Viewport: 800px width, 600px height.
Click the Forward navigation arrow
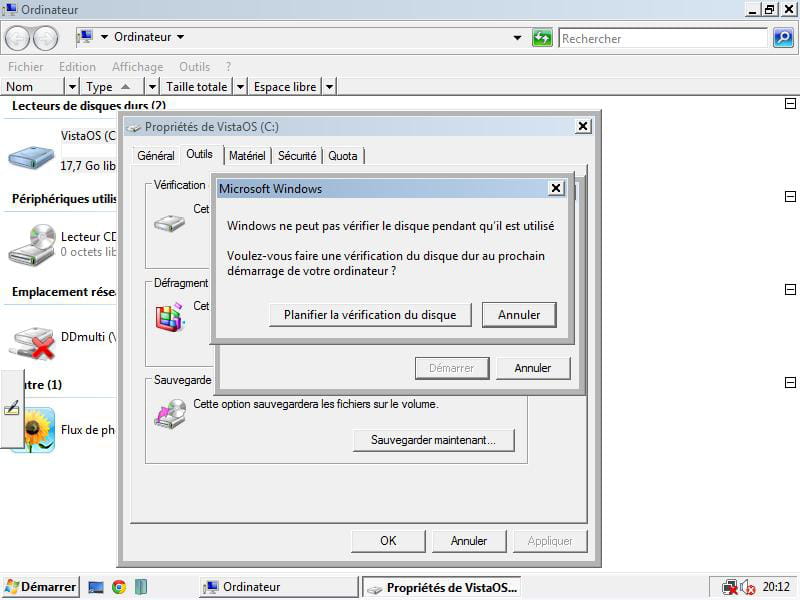pyautogui.click(x=45, y=38)
